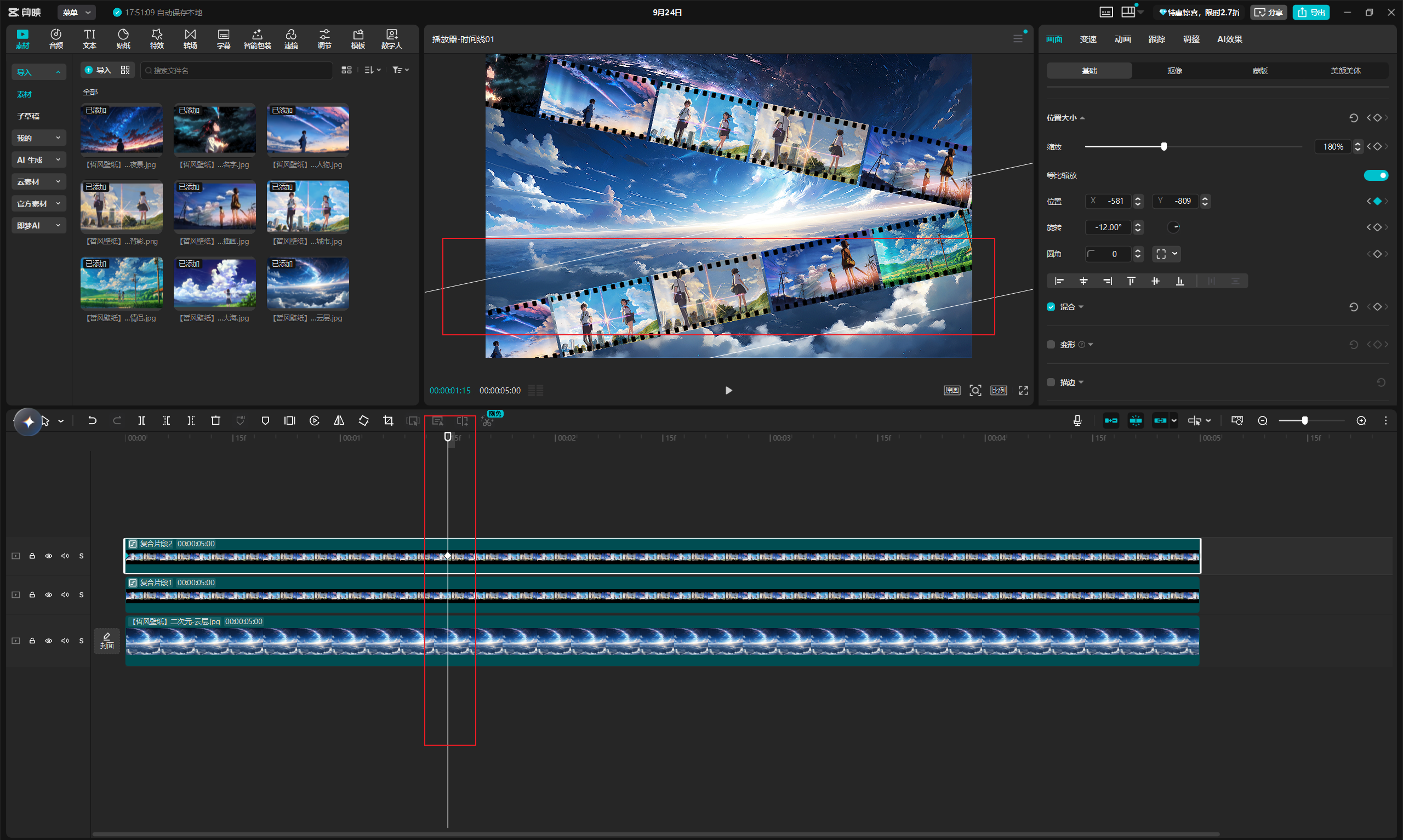This screenshot has height=840, width=1403.
Task: Open the 菜单 dropdown menu
Action: pyautogui.click(x=76, y=13)
